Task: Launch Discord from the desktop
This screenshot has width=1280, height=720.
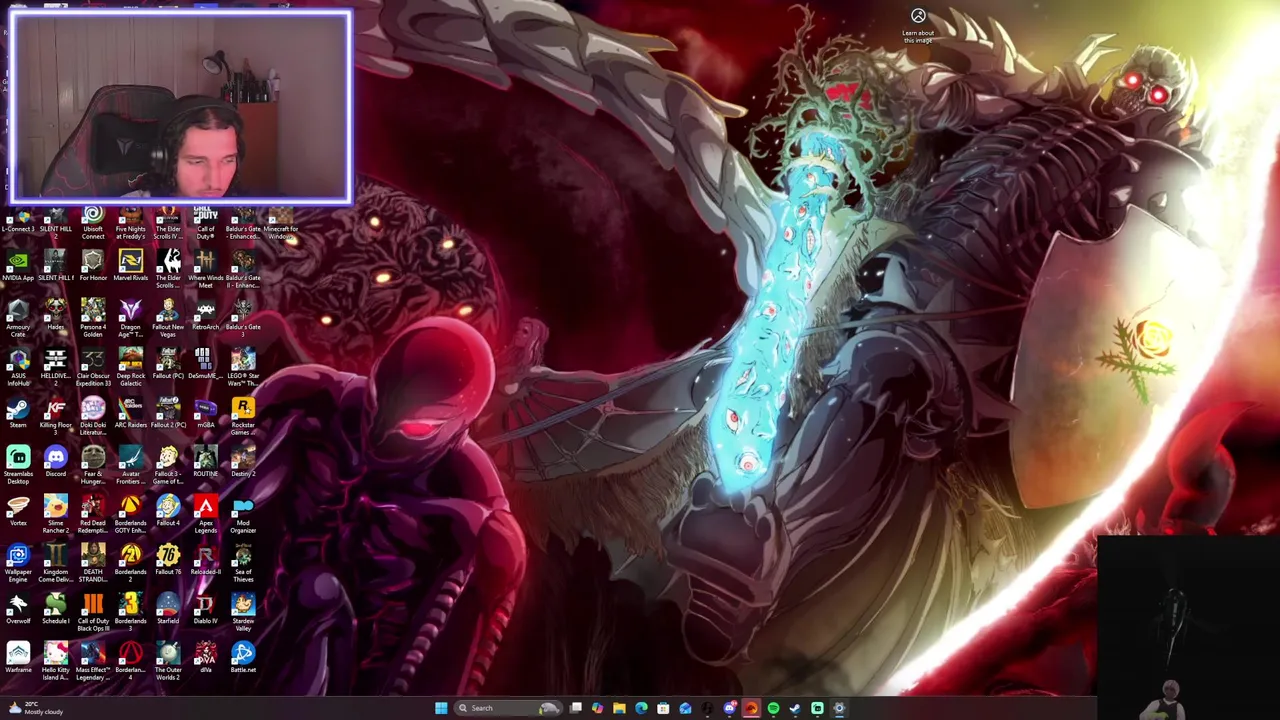Action: (55, 461)
